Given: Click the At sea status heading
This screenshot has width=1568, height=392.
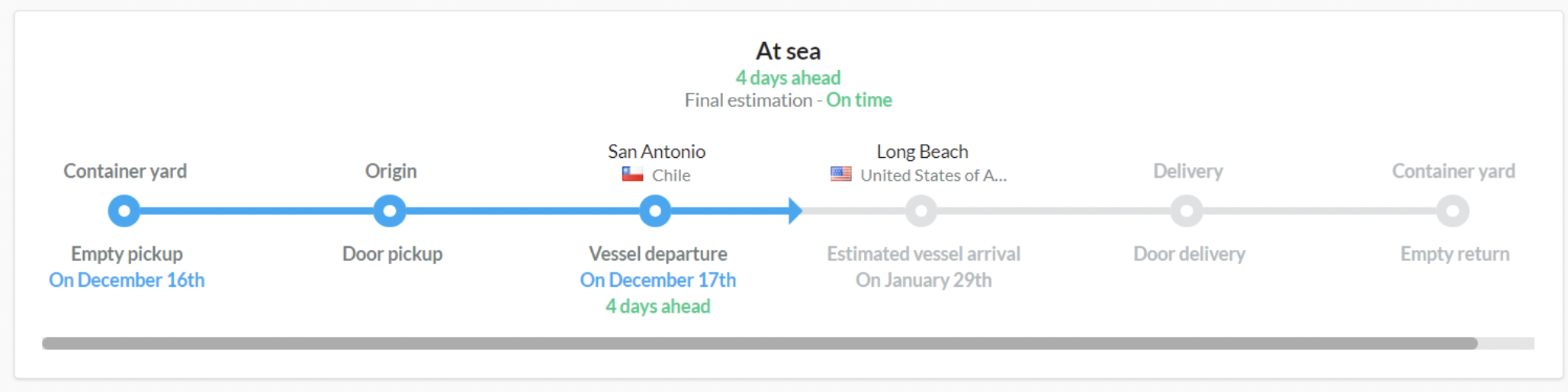Looking at the screenshot, I should [x=789, y=51].
